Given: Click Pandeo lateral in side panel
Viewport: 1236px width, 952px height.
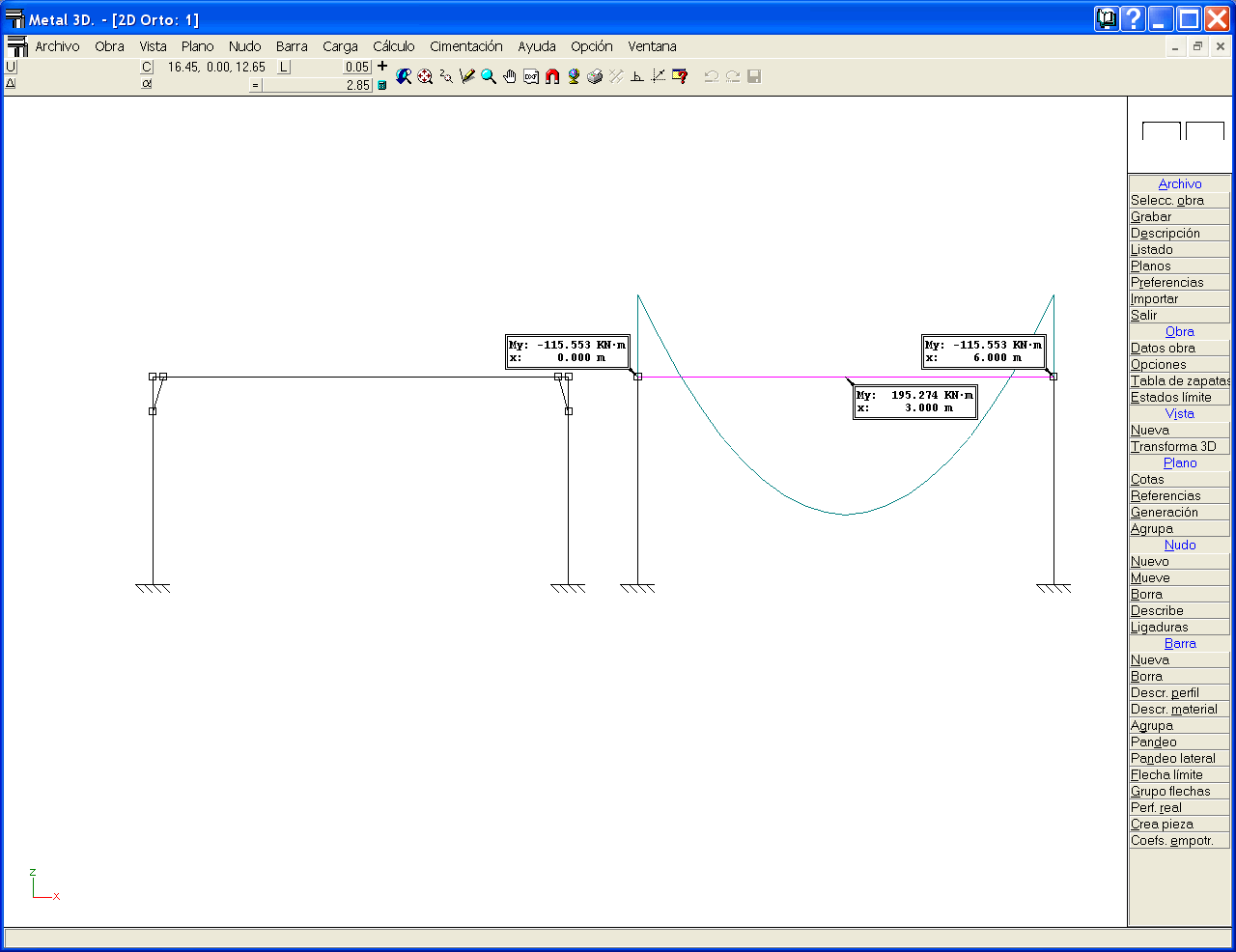Looking at the screenshot, I should click(x=1179, y=758).
